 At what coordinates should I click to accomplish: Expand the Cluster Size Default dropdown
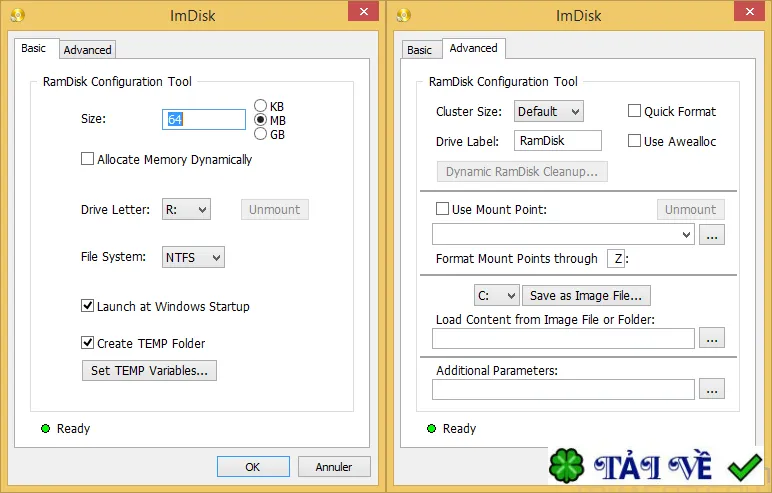(x=548, y=111)
